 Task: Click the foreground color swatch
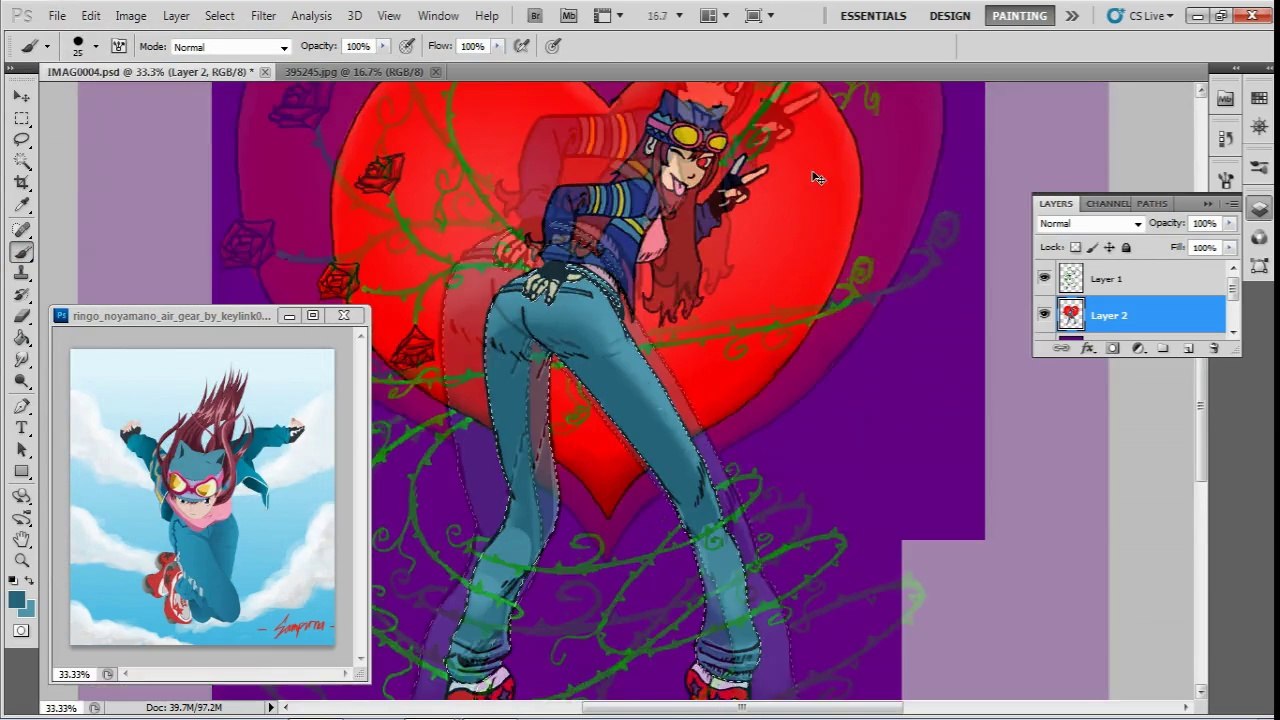[17, 599]
